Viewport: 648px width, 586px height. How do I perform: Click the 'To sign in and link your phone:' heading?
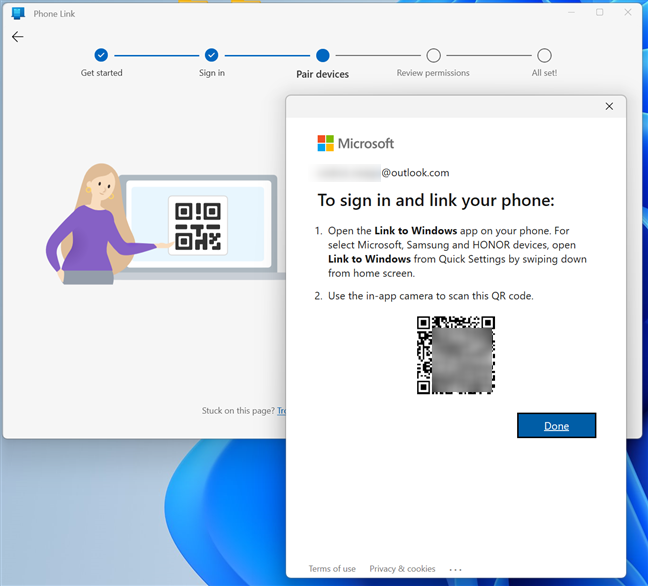[x=436, y=200]
